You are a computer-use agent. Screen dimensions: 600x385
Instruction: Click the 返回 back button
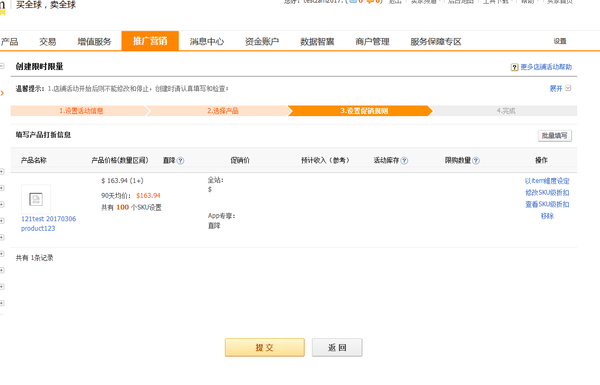(x=337, y=347)
